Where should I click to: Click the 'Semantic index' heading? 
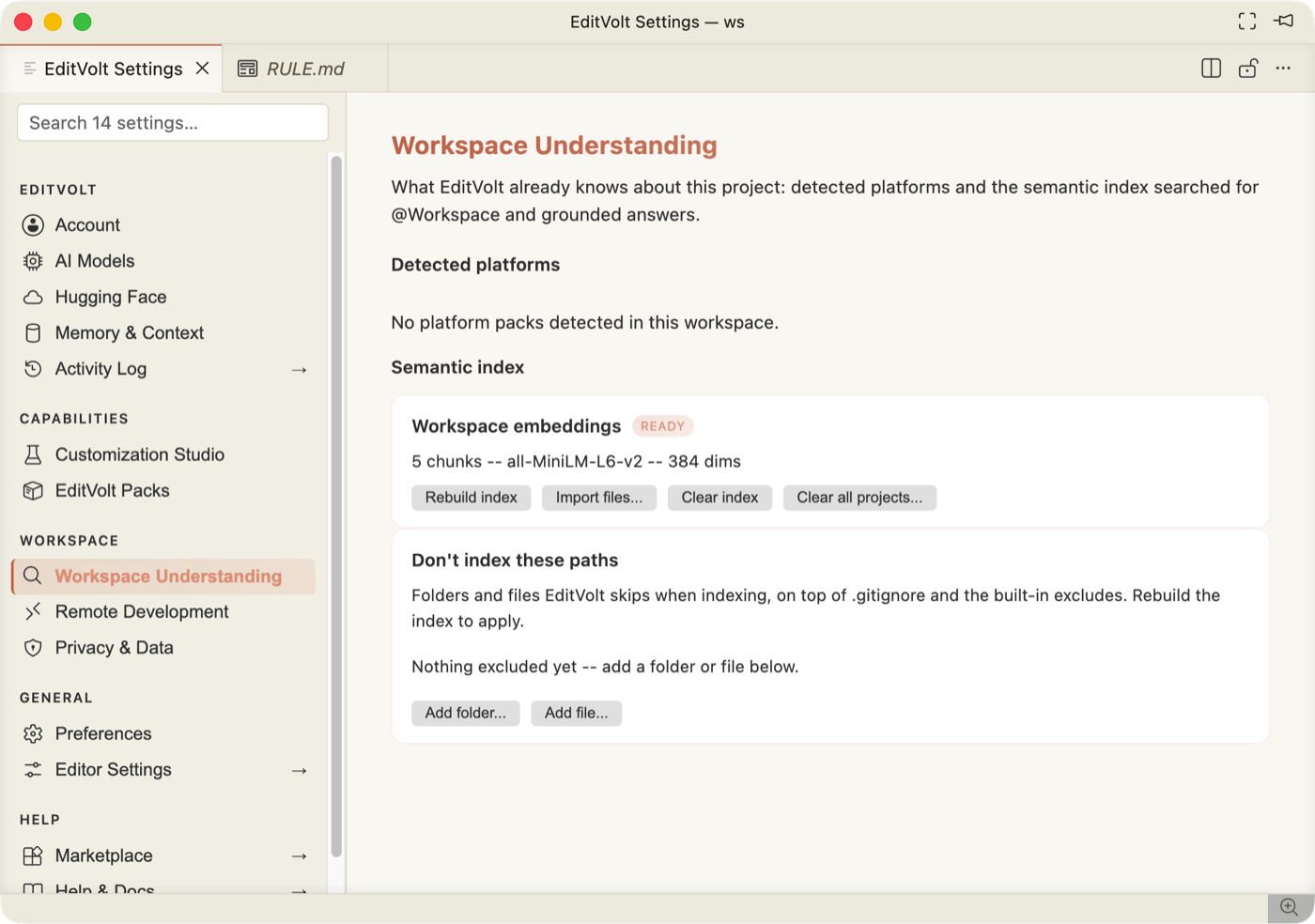tap(457, 368)
